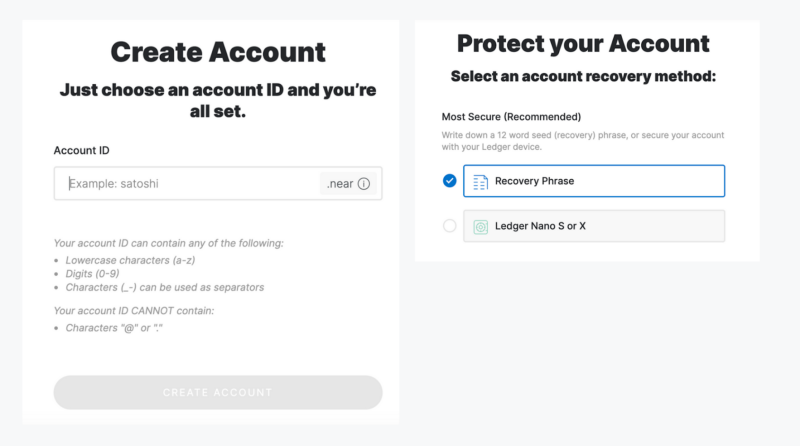This screenshot has width=800, height=446.
Task: Click the Account ID field label
Action: click(x=81, y=150)
